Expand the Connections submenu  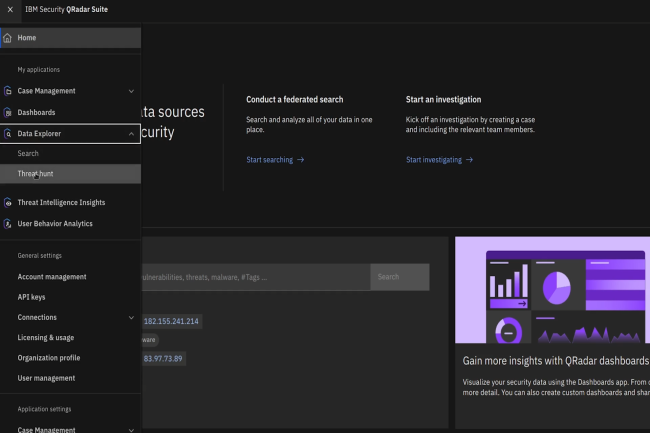(x=131, y=317)
